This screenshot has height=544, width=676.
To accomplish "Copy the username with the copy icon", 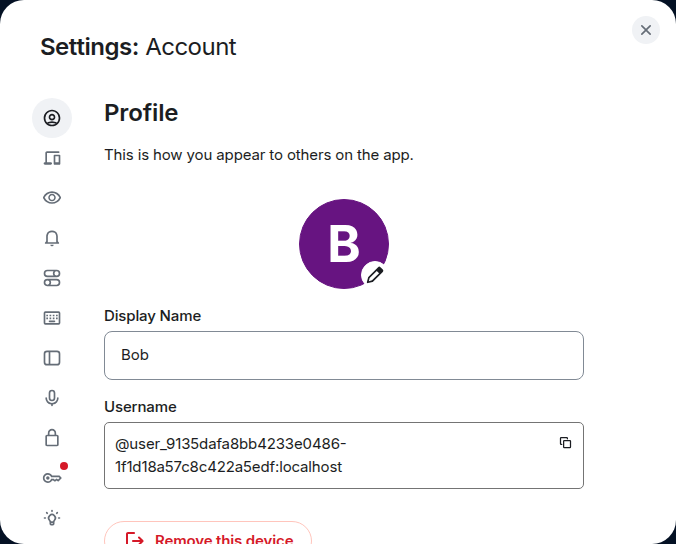I will [565, 443].
